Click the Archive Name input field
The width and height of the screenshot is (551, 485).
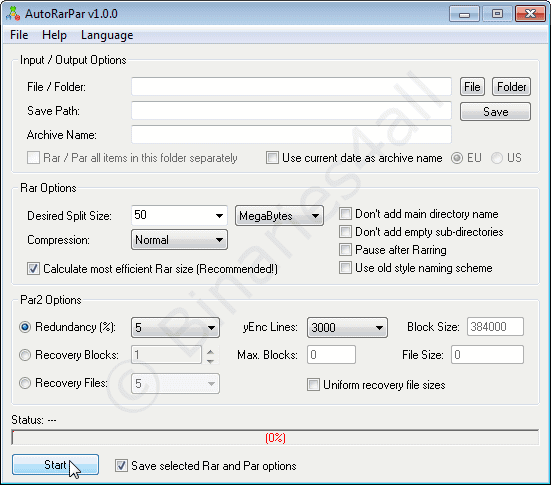[291, 135]
